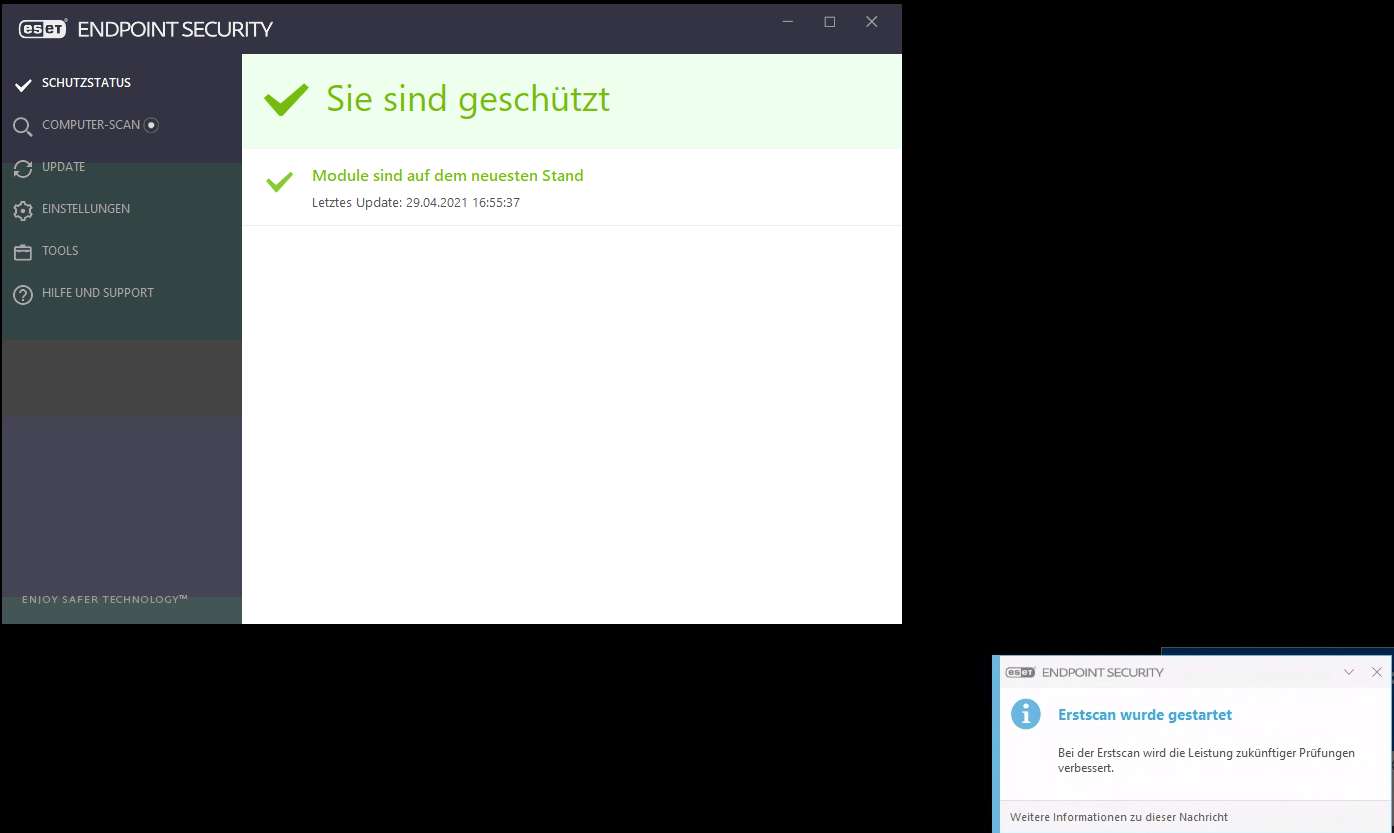This screenshot has height=833, width=1394.
Task: Click the large green protected checkmark
Action: click(286, 99)
